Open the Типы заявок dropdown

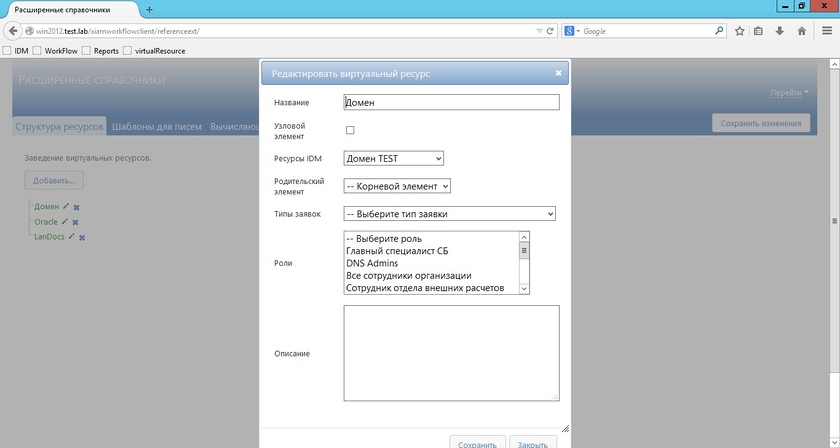click(449, 214)
